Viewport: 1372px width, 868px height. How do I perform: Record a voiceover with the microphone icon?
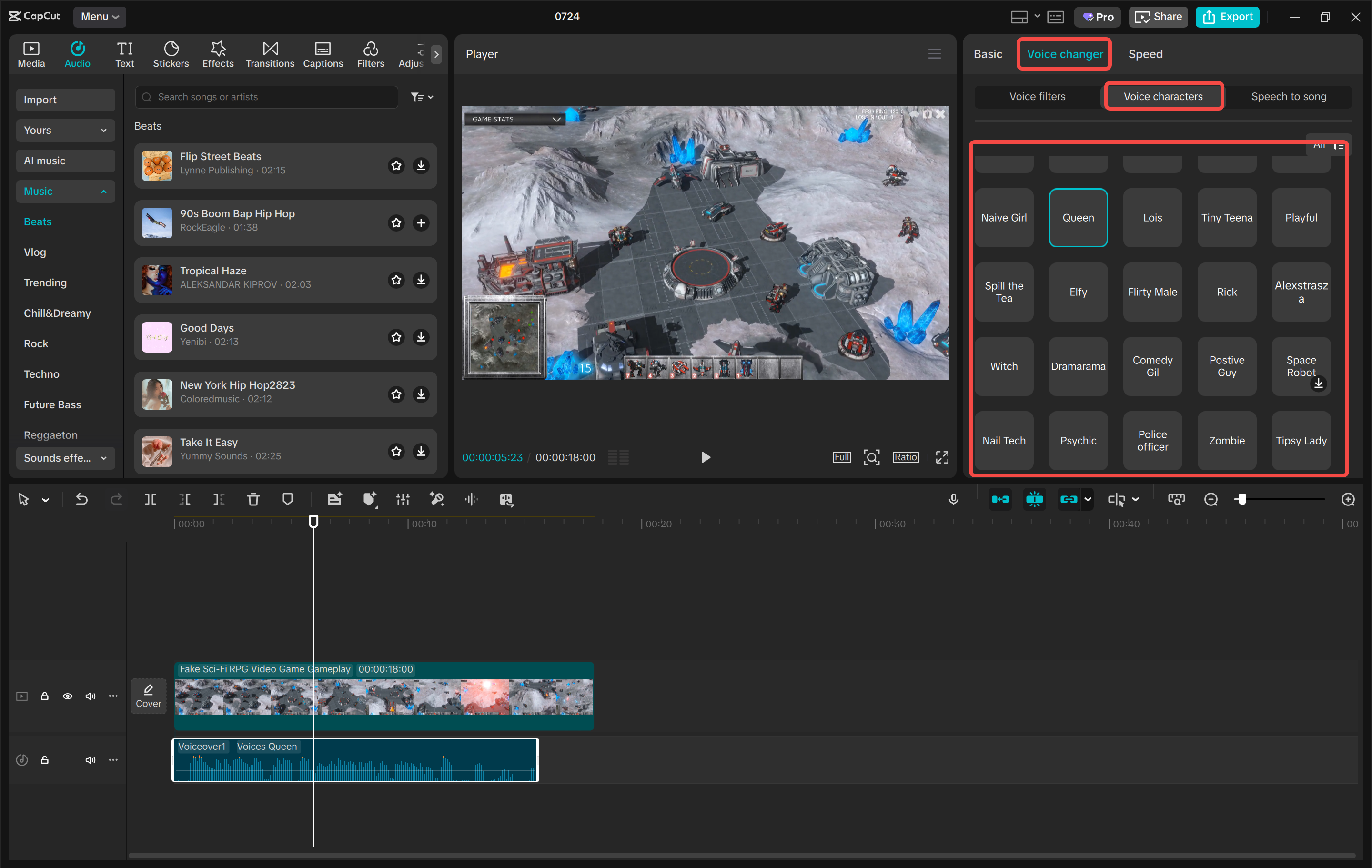click(953, 499)
